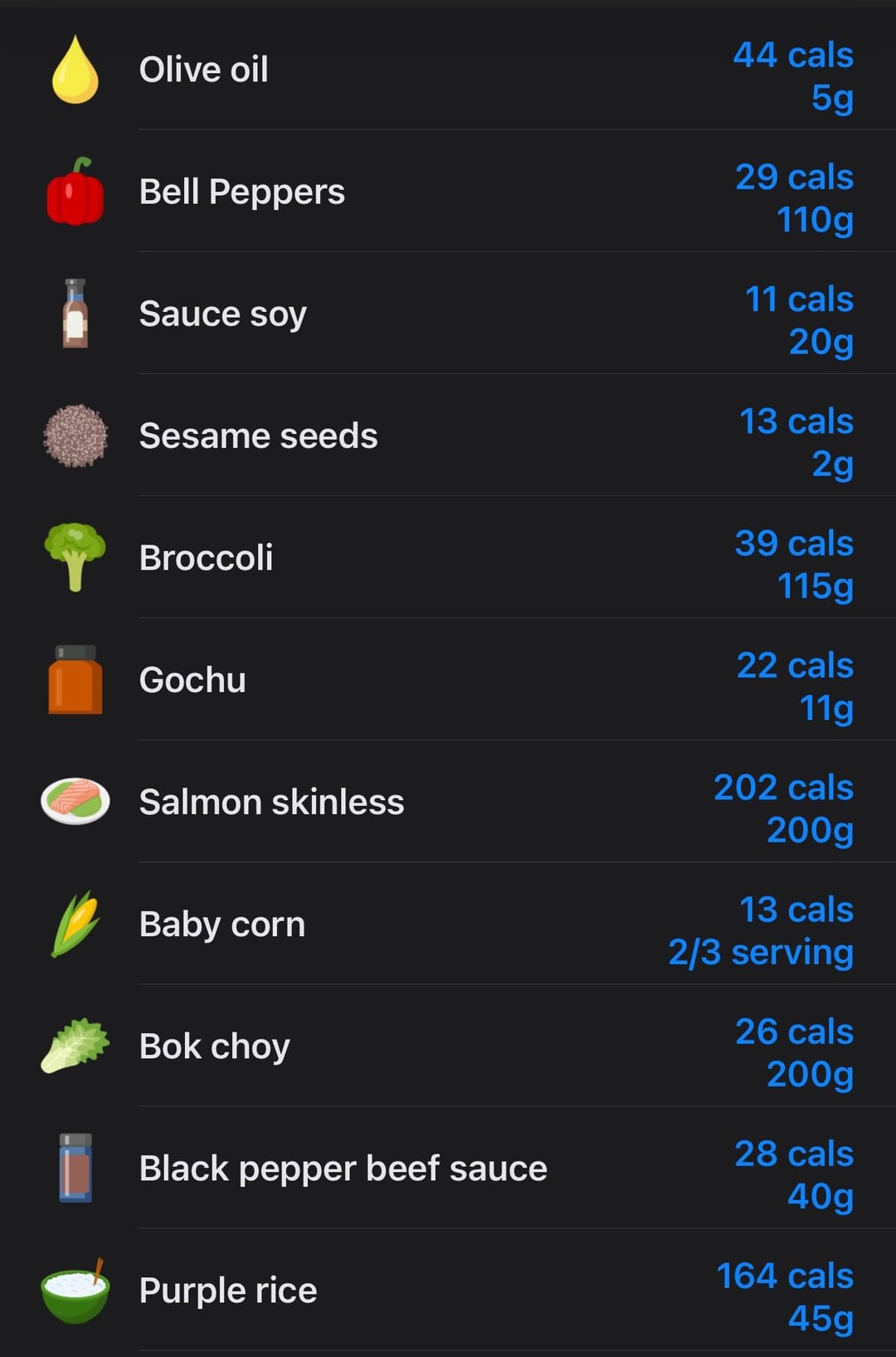This screenshot has width=896, height=1357.
Task: Tap the Bok choy leaf icon
Action: coord(75,1046)
